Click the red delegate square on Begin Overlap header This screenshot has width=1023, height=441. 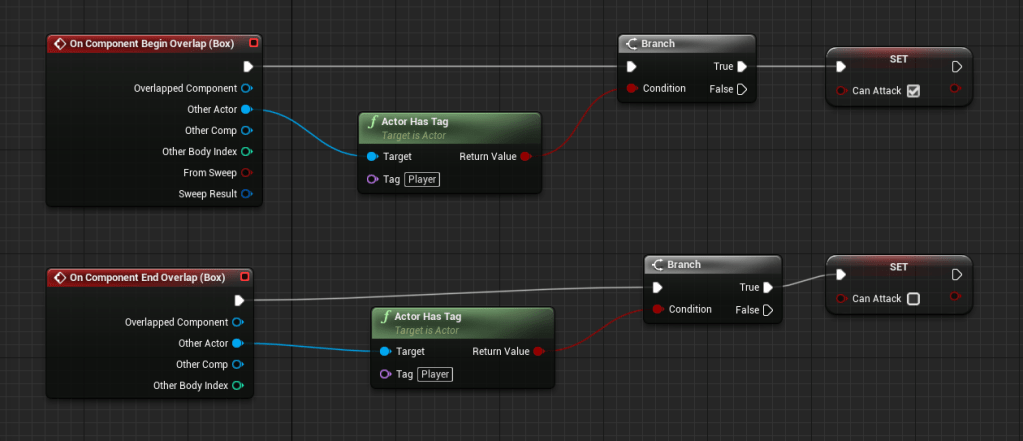pos(253,43)
